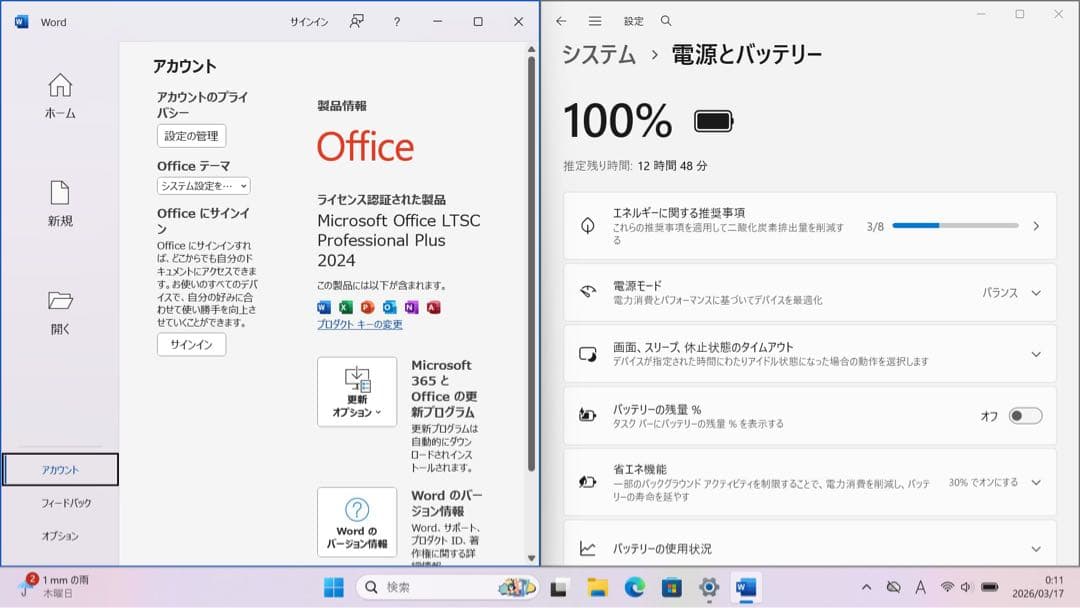Click the taskbar search box
The image size is (1080, 608).
click(x=440, y=587)
